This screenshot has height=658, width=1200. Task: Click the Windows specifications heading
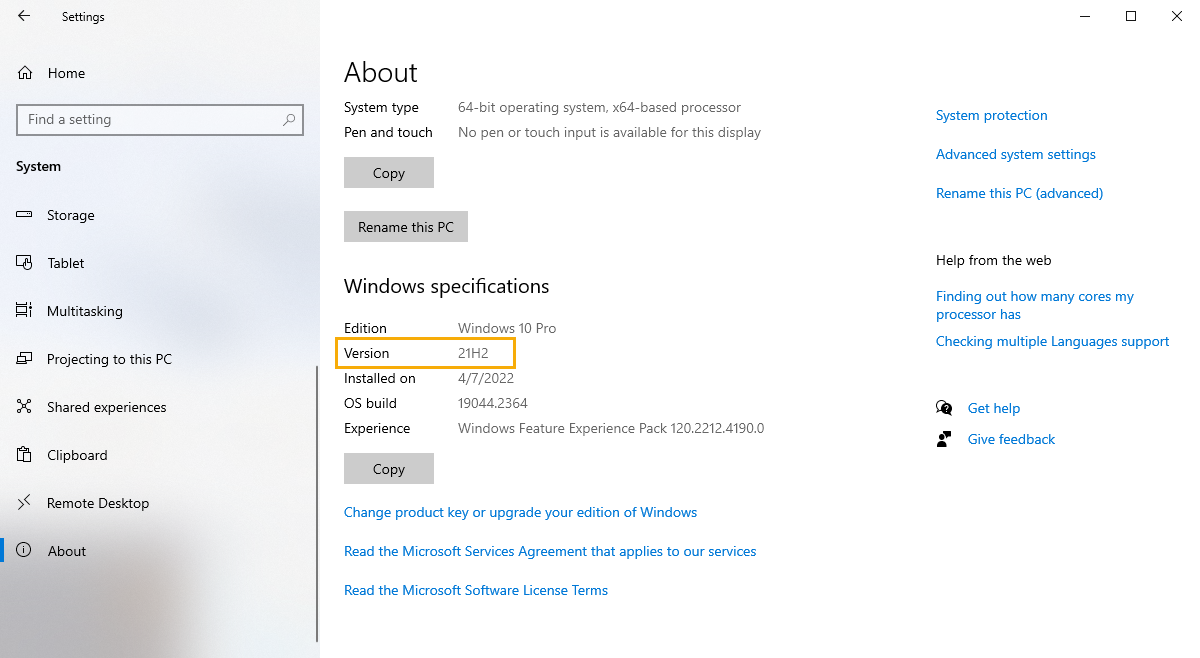coord(446,286)
